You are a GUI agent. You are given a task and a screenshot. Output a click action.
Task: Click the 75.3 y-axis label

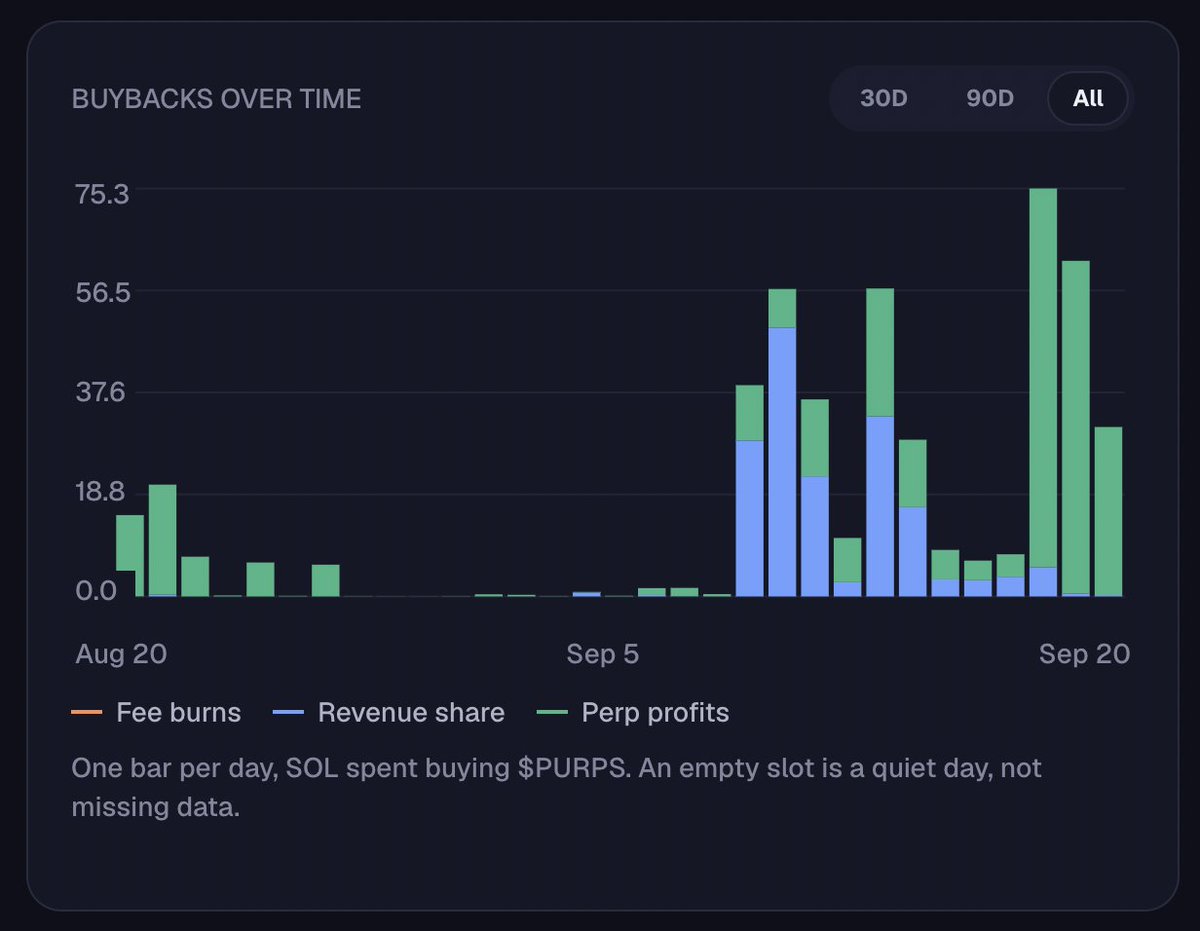102,193
